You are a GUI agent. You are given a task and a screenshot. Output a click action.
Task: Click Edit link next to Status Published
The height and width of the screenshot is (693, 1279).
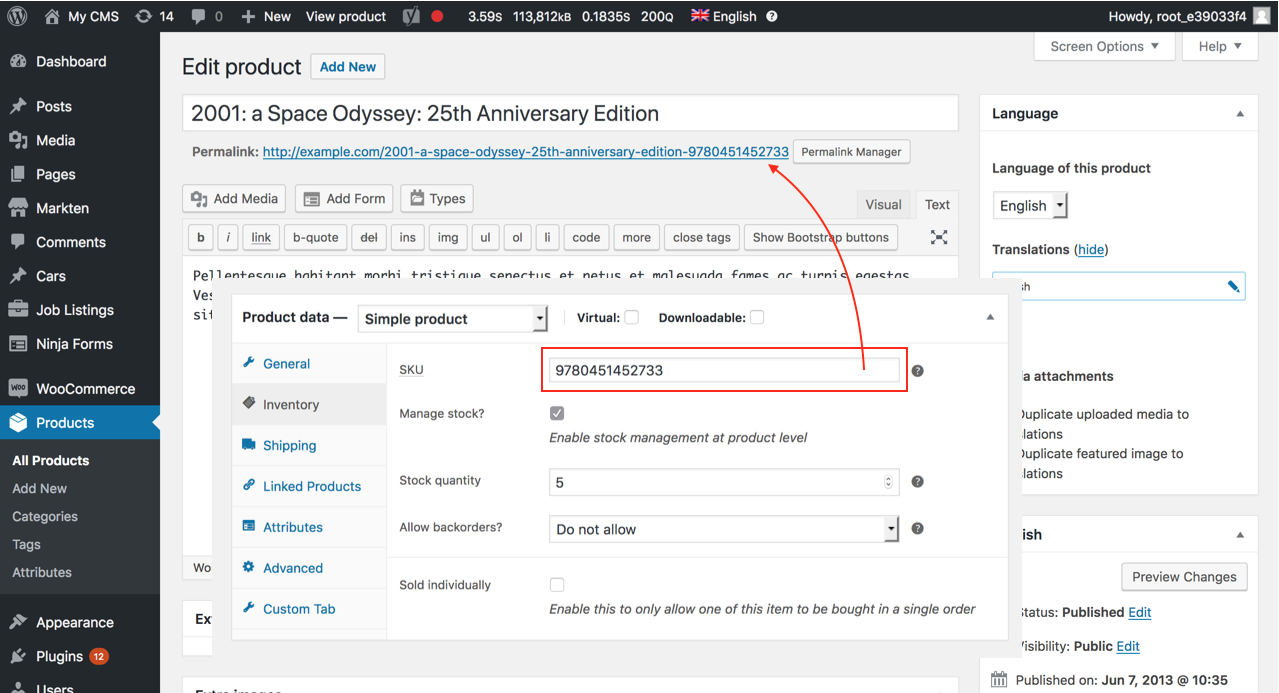1140,612
